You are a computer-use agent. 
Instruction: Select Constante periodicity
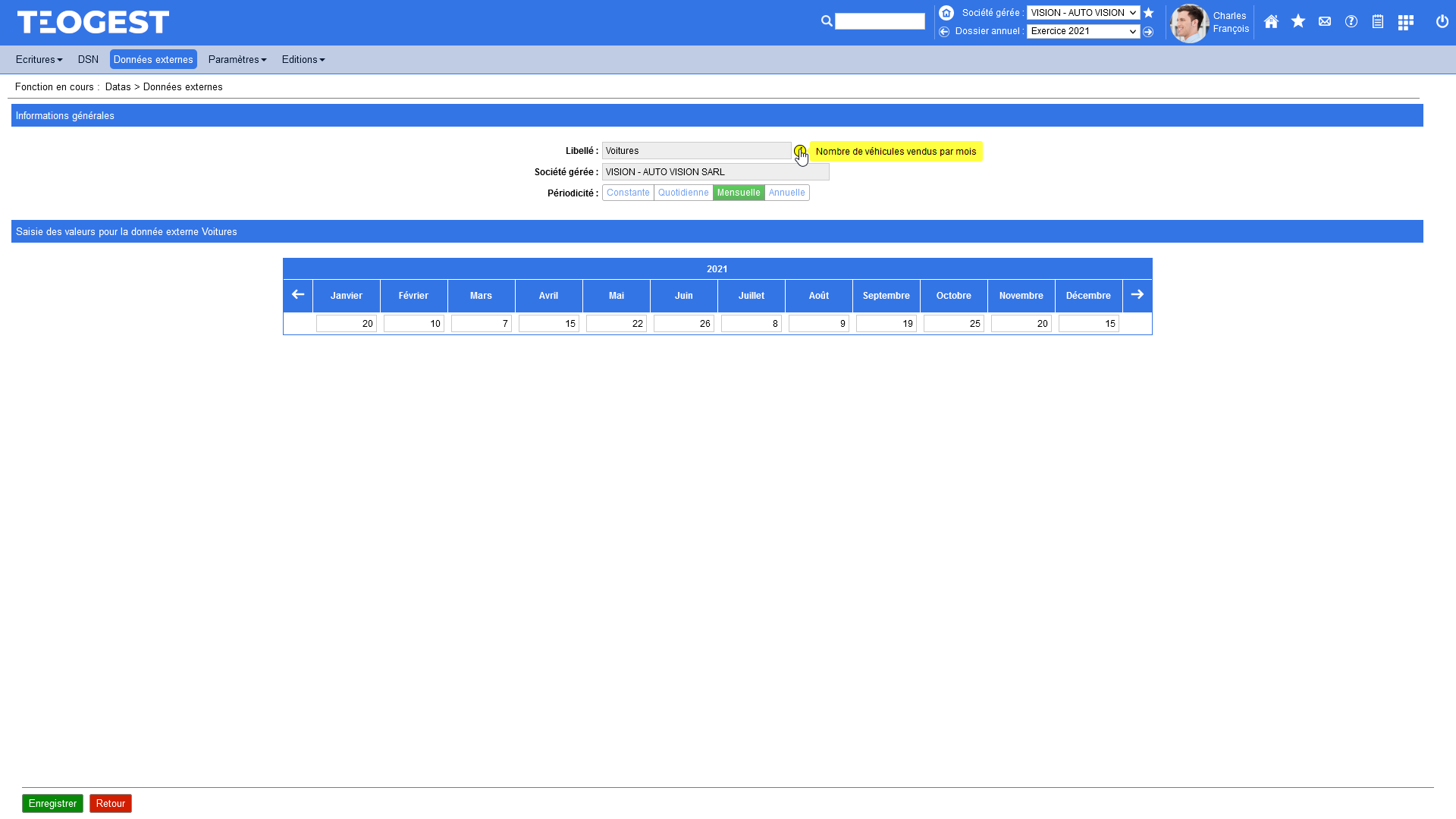point(628,193)
